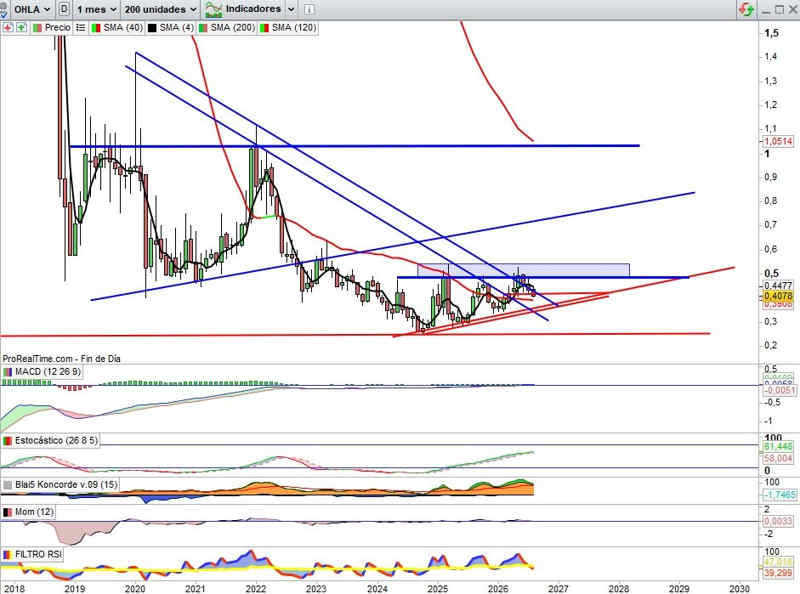Viewport: 800px width, 594px height.
Task: Click the 2028 label on time axis
Action: 619,589
